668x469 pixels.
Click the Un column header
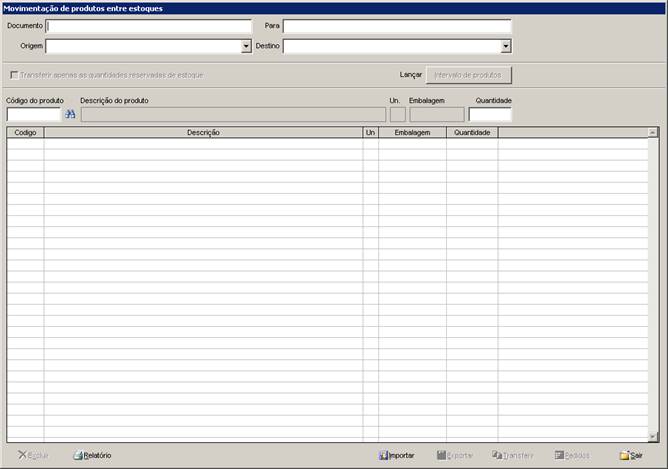click(x=370, y=132)
